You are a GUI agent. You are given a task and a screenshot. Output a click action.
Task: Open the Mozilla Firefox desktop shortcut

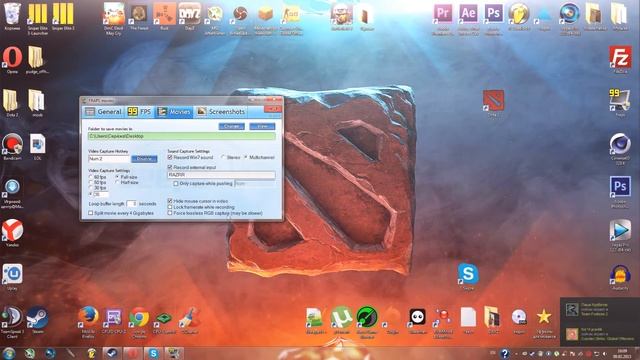coord(88,322)
